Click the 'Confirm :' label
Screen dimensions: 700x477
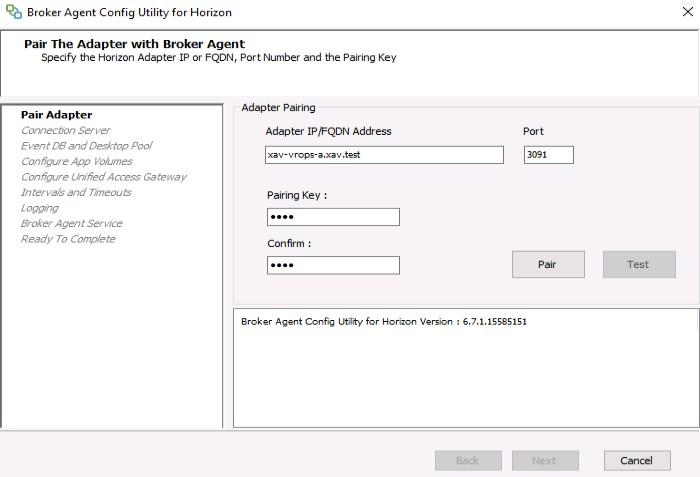pyautogui.click(x=289, y=243)
